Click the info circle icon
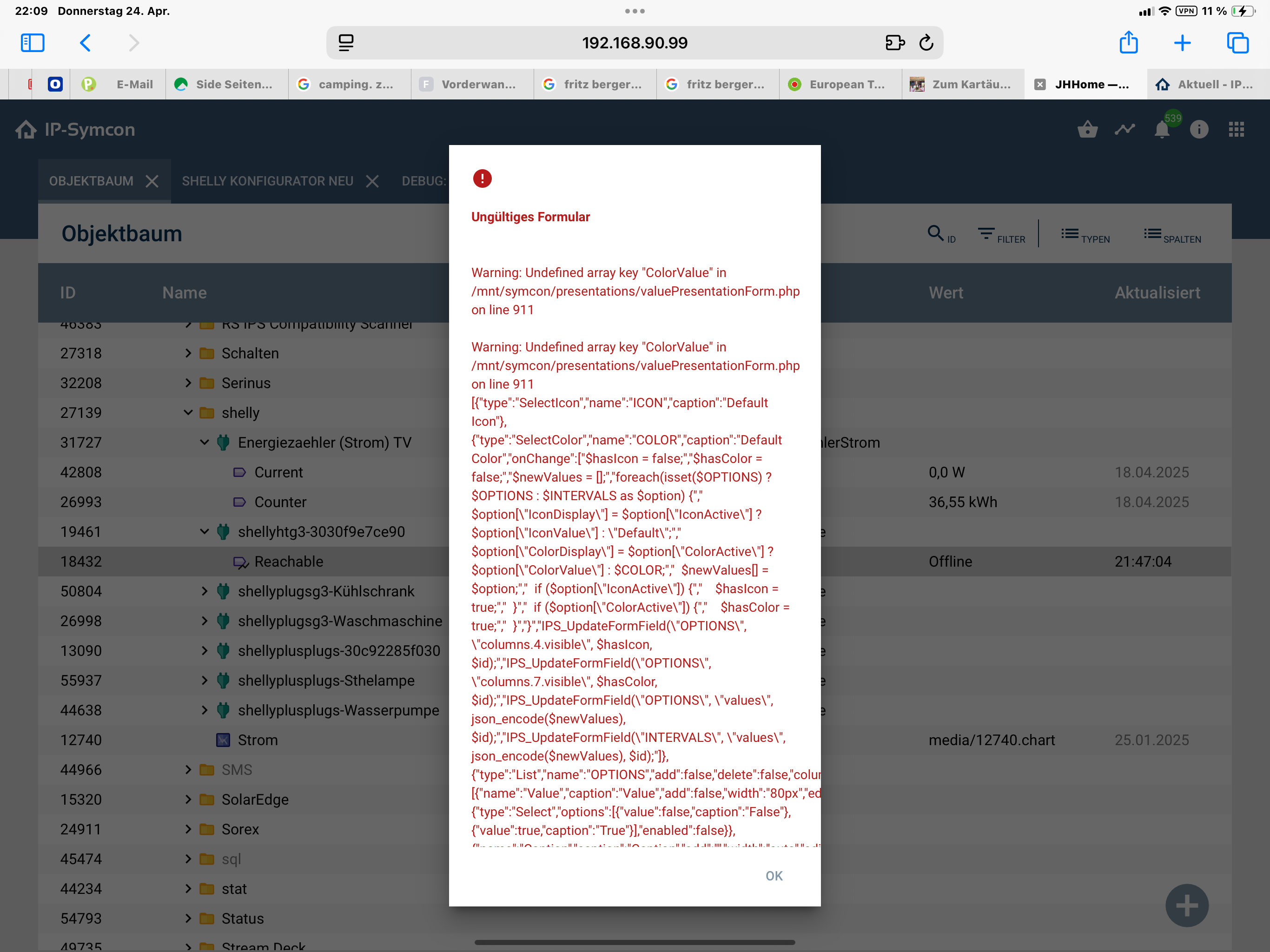Viewport: 1270px width, 952px height. (x=1198, y=130)
